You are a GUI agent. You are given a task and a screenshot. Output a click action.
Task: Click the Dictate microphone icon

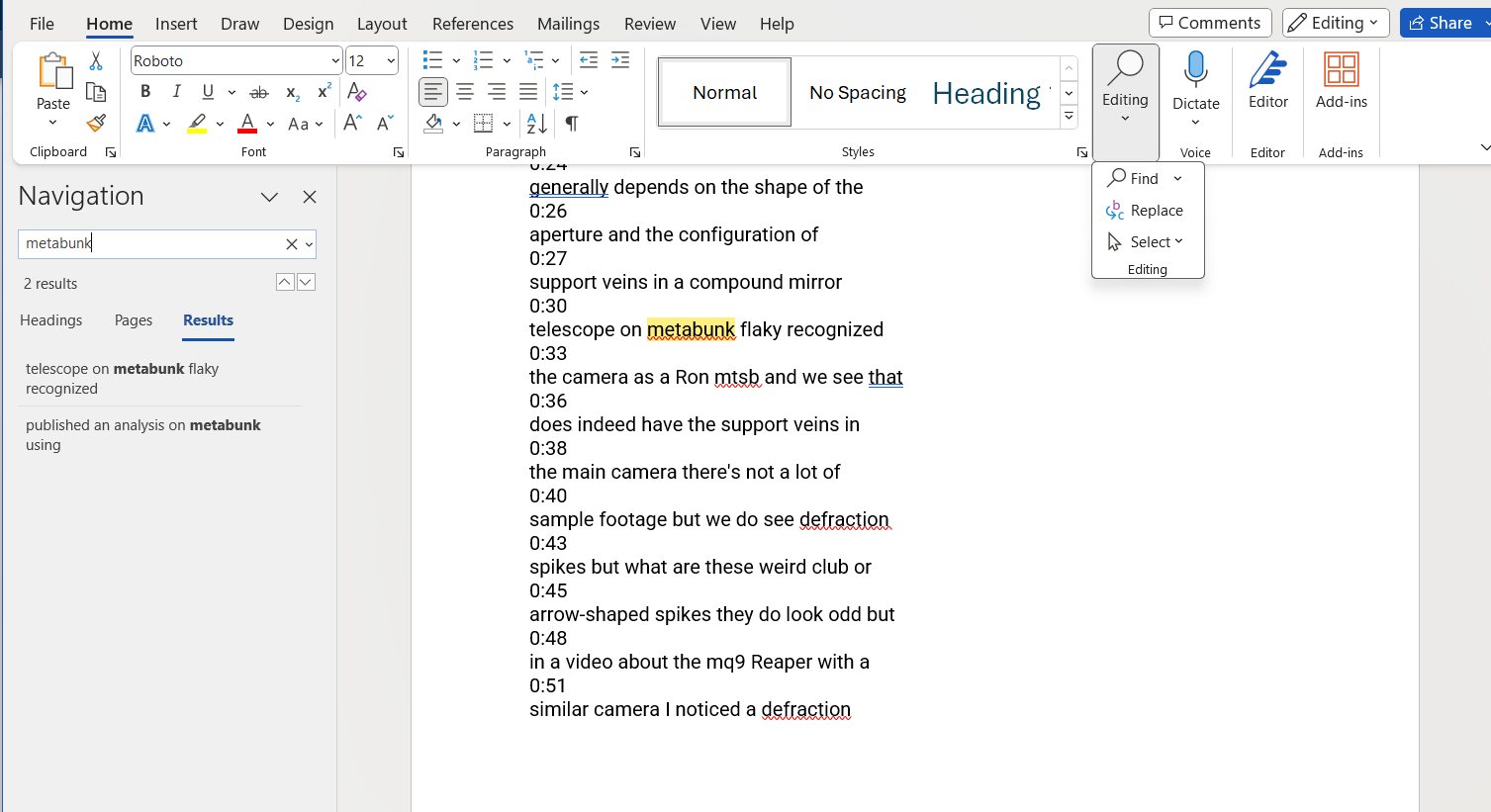click(x=1195, y=71)
